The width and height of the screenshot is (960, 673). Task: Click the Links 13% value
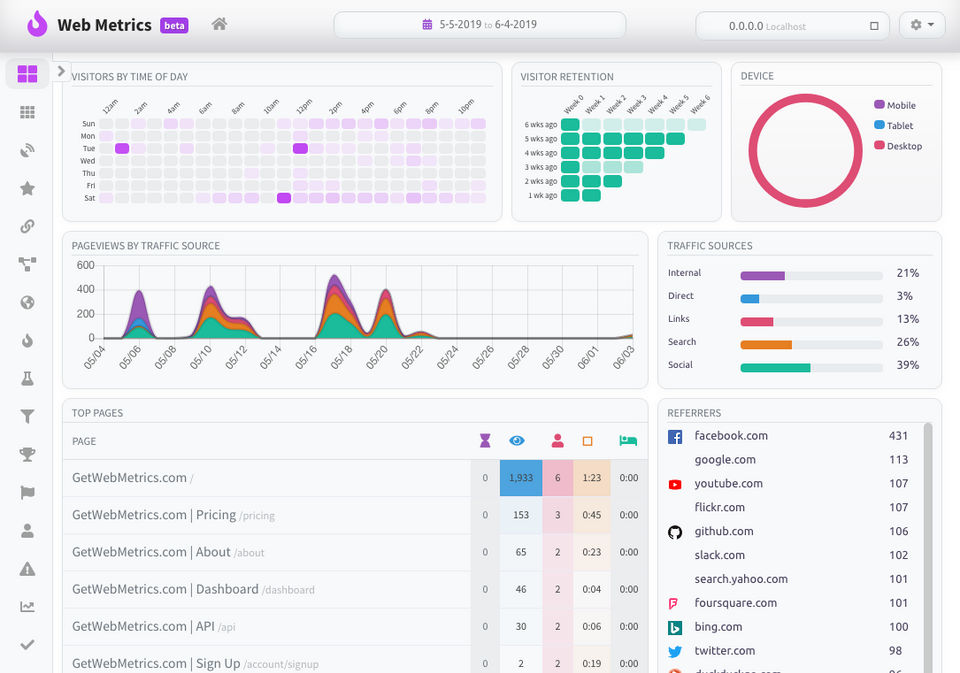(907, 319)
